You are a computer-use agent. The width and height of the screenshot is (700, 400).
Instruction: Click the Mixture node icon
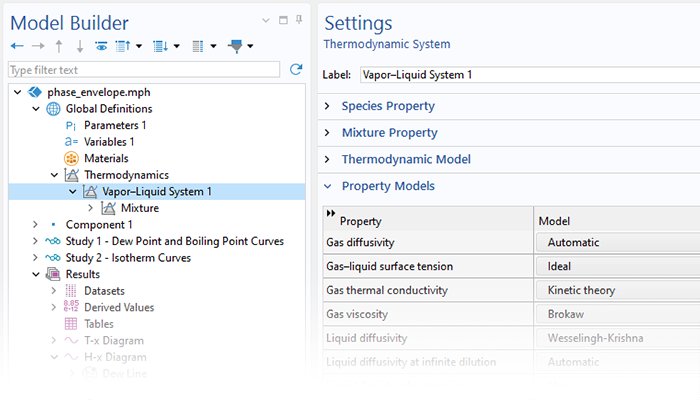point(108,208)
